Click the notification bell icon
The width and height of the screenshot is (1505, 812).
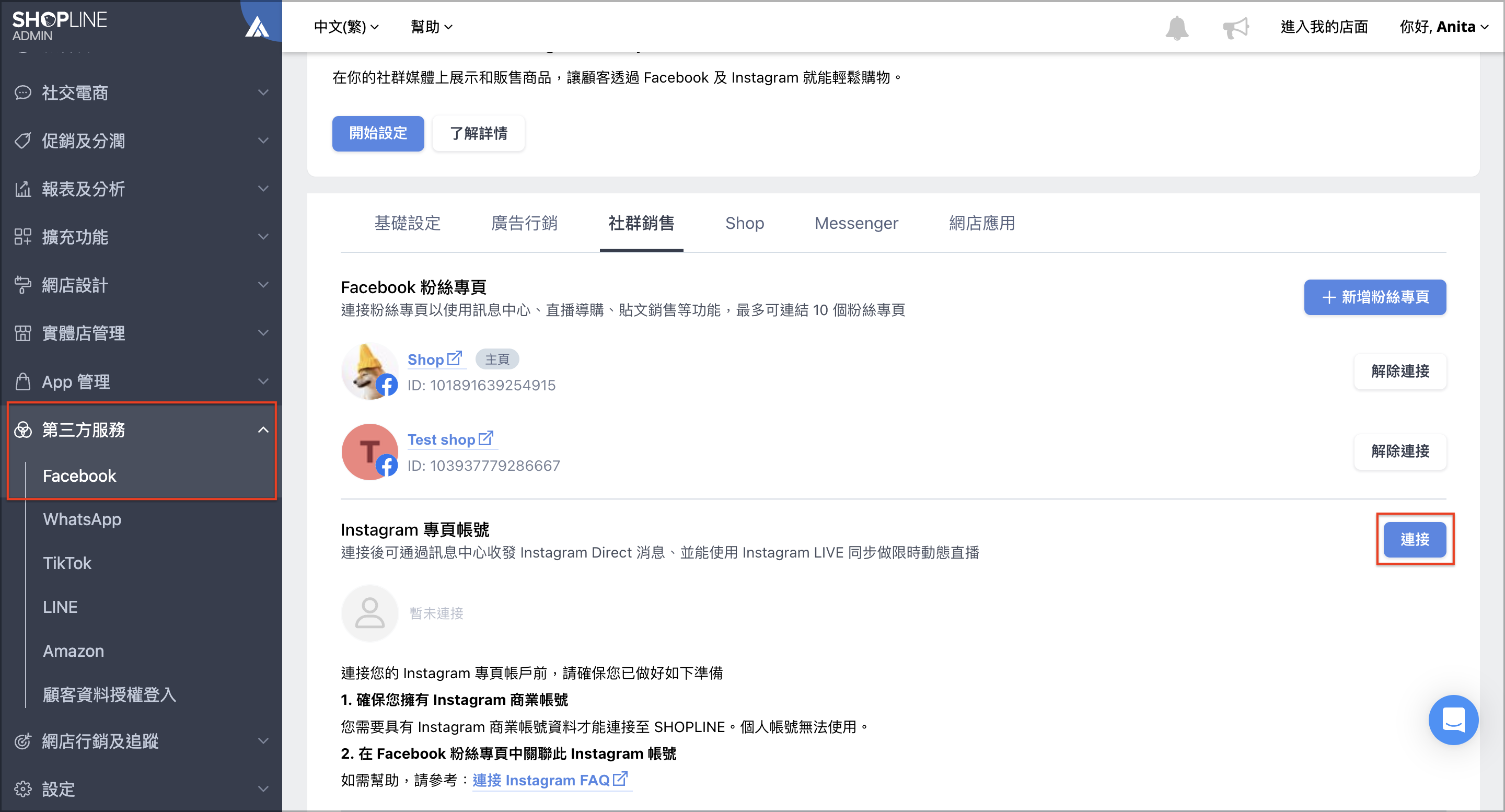point(1177,28)
